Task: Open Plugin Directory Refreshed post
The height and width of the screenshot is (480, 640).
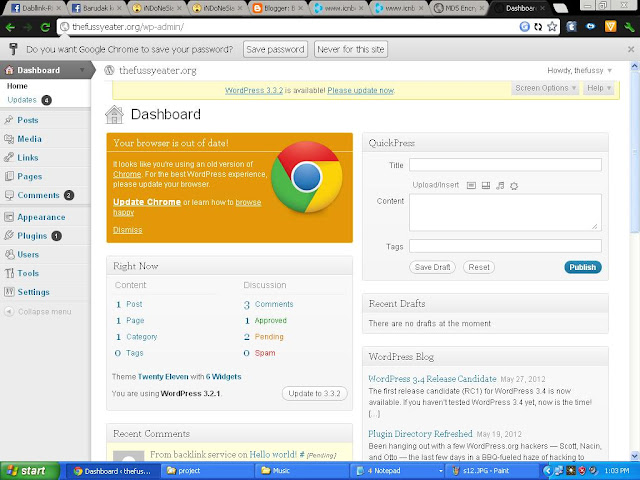Action: [x=420, y=433]
